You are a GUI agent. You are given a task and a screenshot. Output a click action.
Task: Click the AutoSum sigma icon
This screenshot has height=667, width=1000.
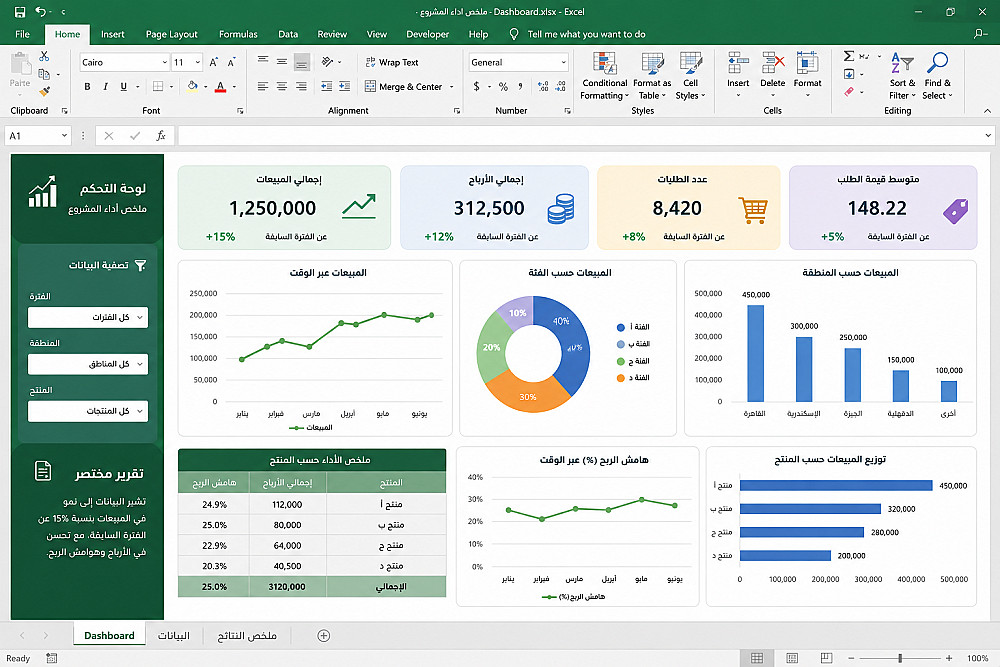849,56
